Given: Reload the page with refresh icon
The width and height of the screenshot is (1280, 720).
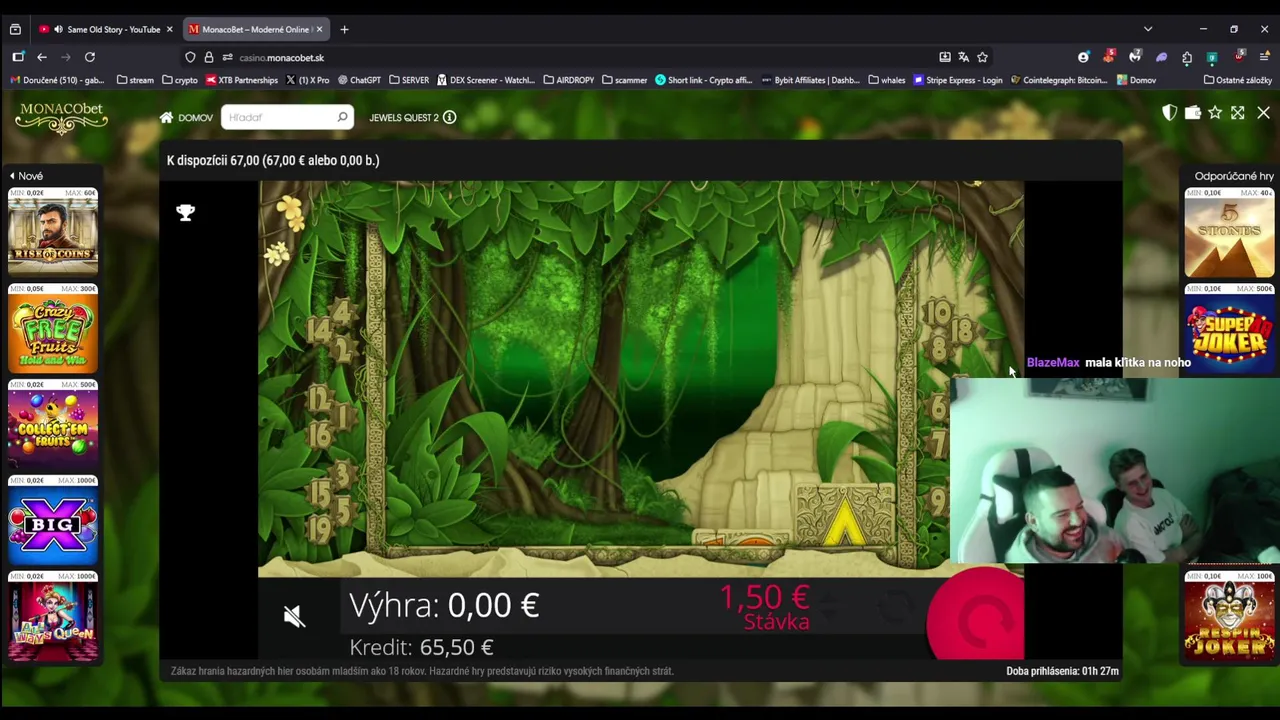Looking at the screenshot, I should [90, 57].
